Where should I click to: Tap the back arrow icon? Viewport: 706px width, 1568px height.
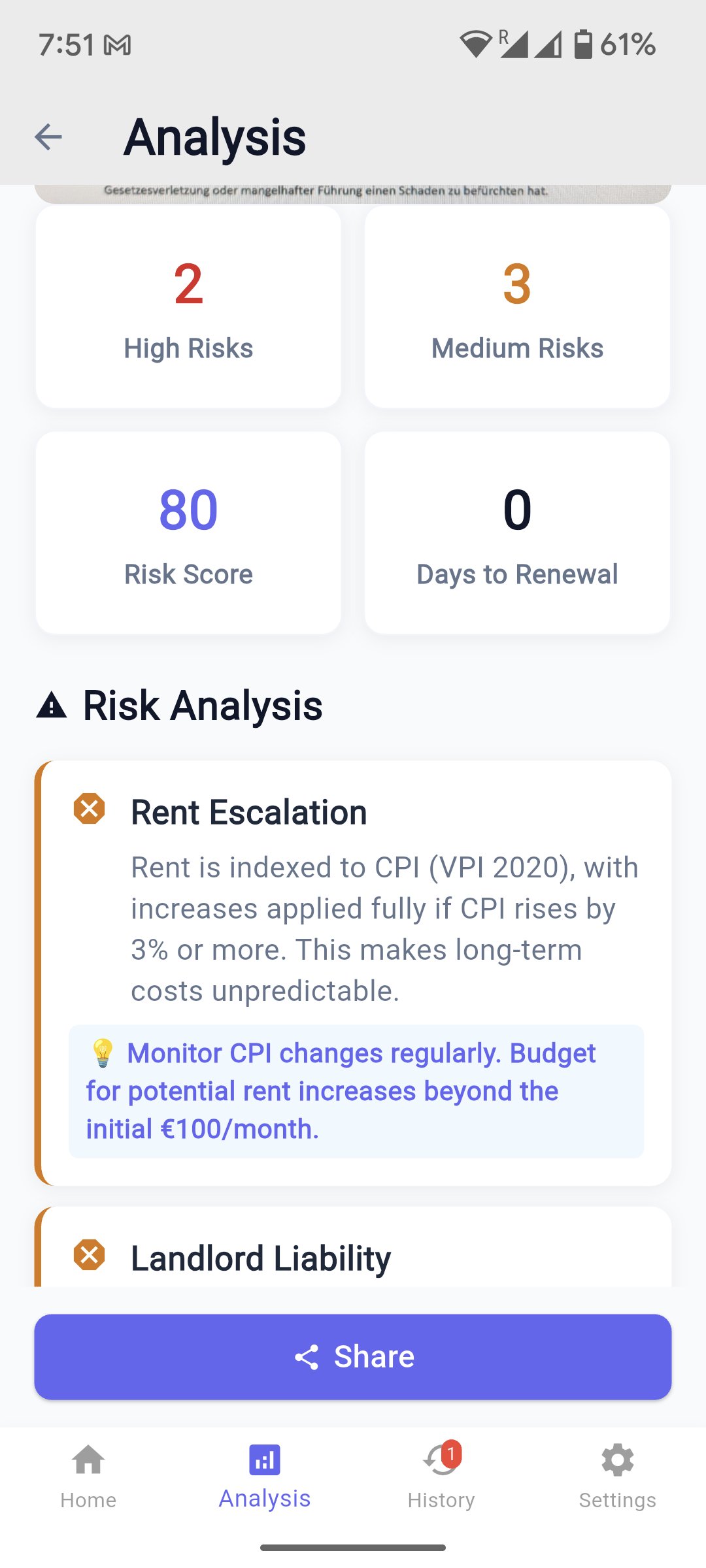point(48,137)
